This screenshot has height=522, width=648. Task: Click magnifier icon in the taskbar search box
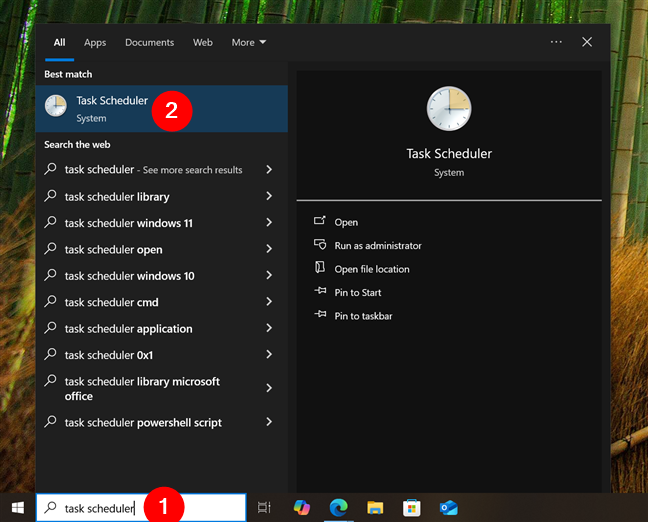click(x=50, y=507)
